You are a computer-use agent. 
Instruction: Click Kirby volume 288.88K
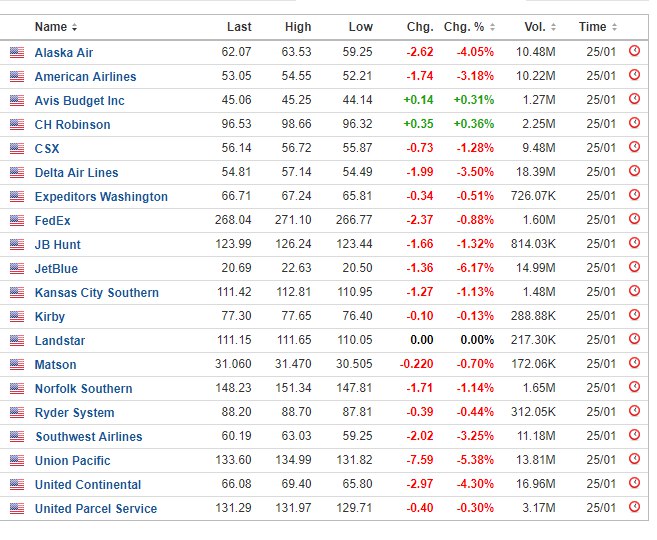tap(533, 316)
